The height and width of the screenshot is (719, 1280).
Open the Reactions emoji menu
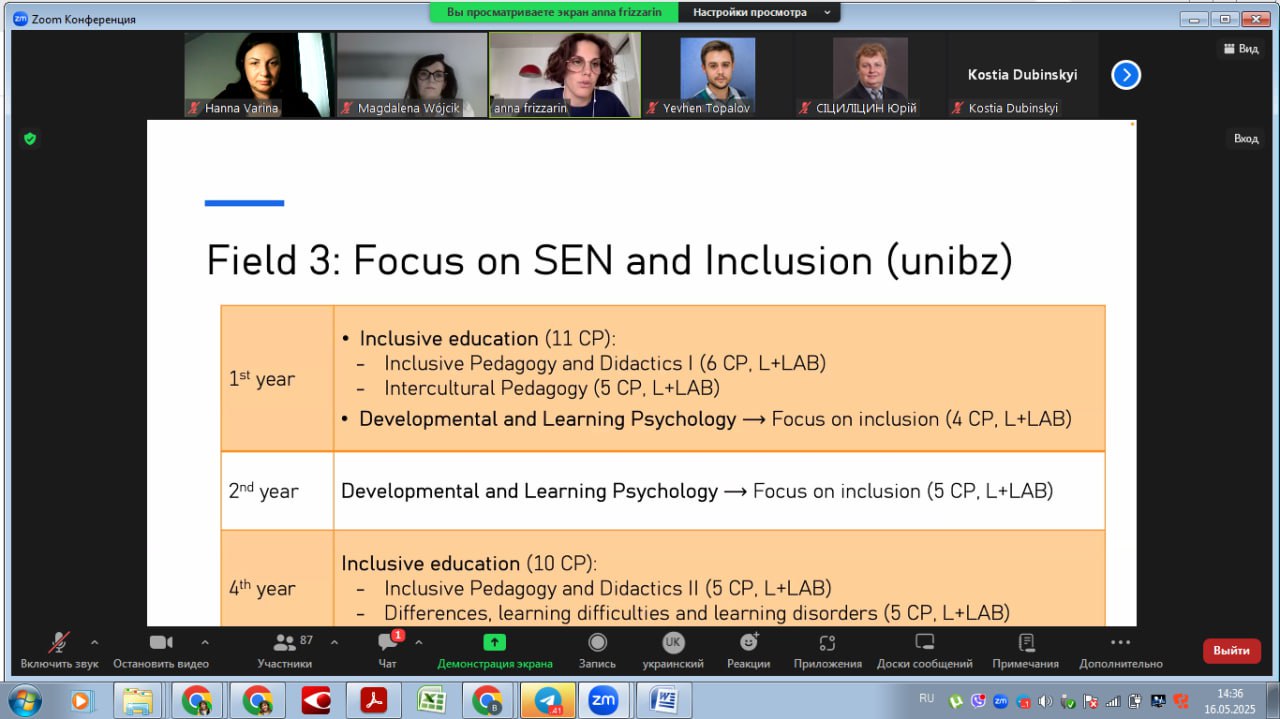point(748,643)
